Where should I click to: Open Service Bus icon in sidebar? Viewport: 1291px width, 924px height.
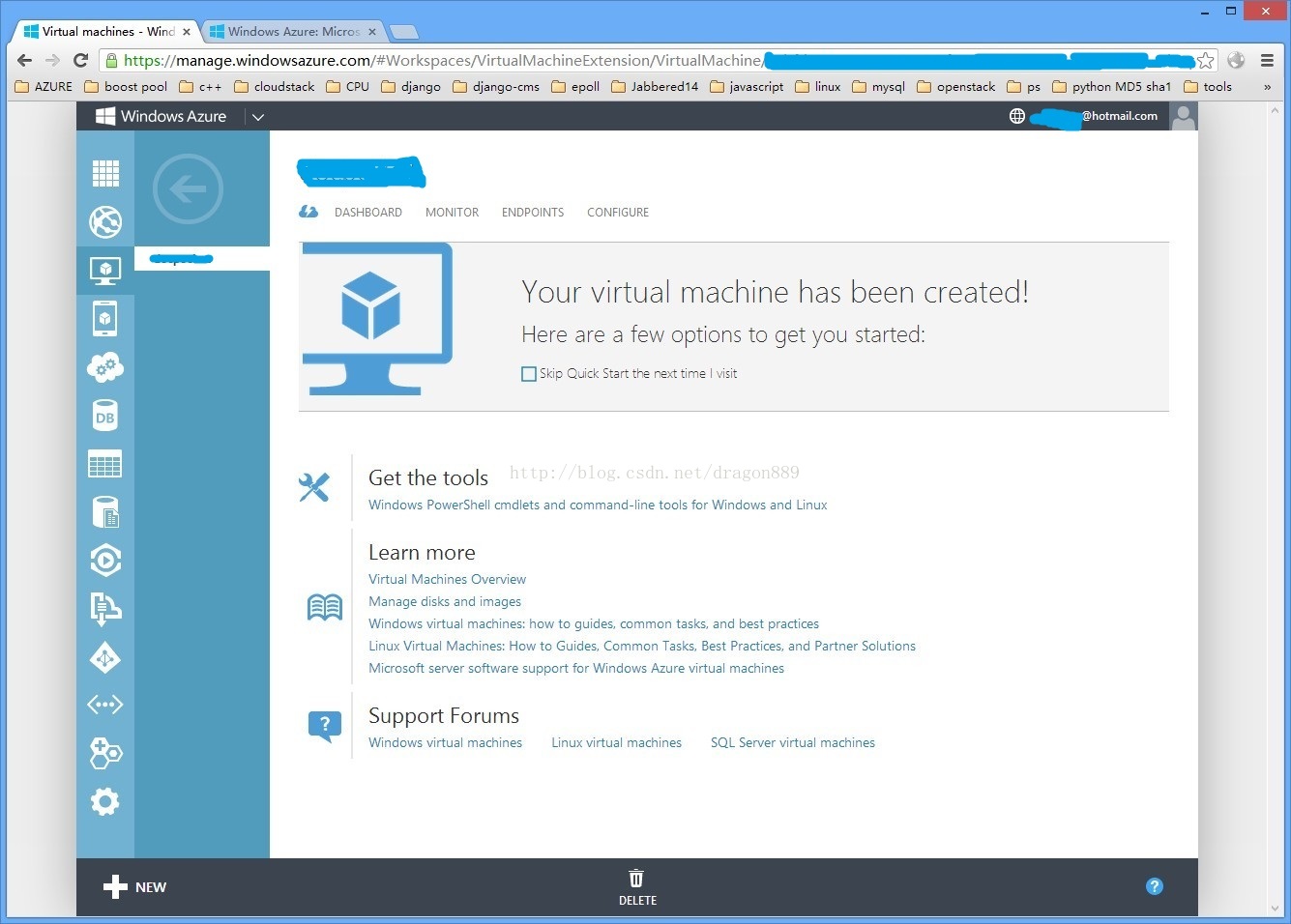pyautogui.click(x=105, y=608)
